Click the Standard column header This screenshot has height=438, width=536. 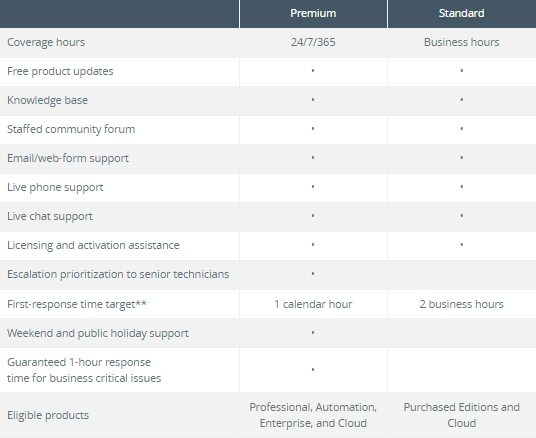tap(461, 13)
